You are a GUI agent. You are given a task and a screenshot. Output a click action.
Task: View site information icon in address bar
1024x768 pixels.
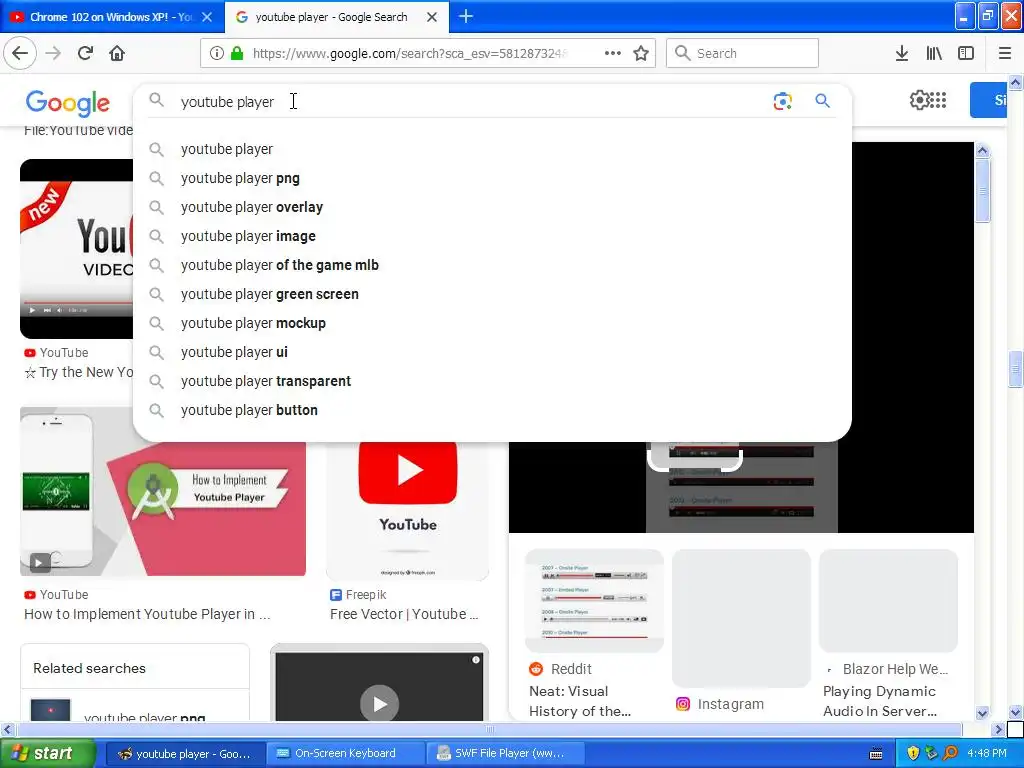216,53
